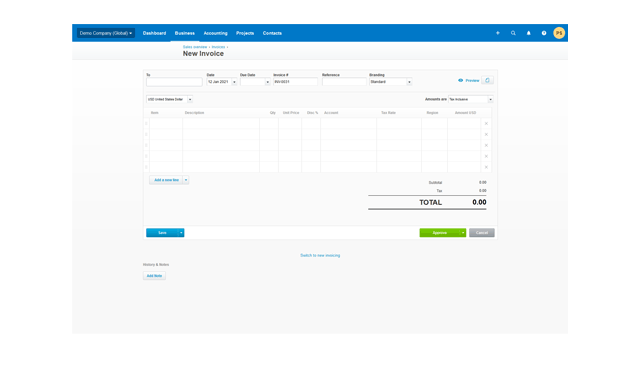The width and height of the screenshot is (640, 376).
Task: Go to the Dashboard menu
Action: (x=154, y=33)
